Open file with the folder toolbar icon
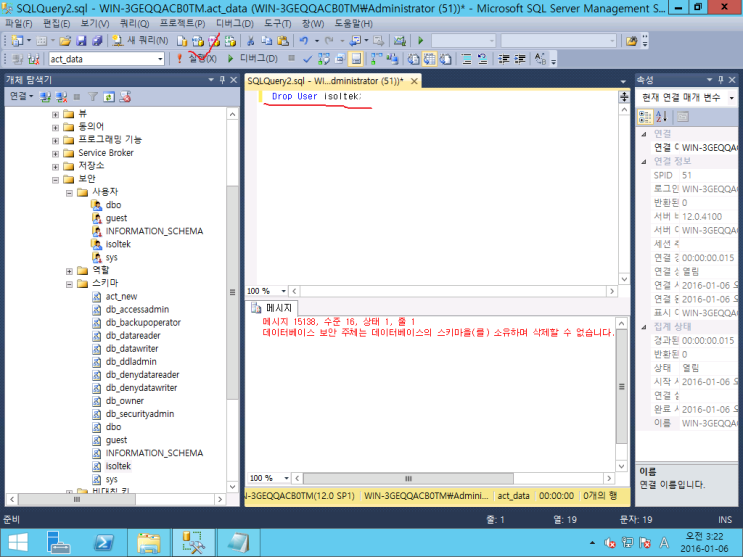 [65, 41]
